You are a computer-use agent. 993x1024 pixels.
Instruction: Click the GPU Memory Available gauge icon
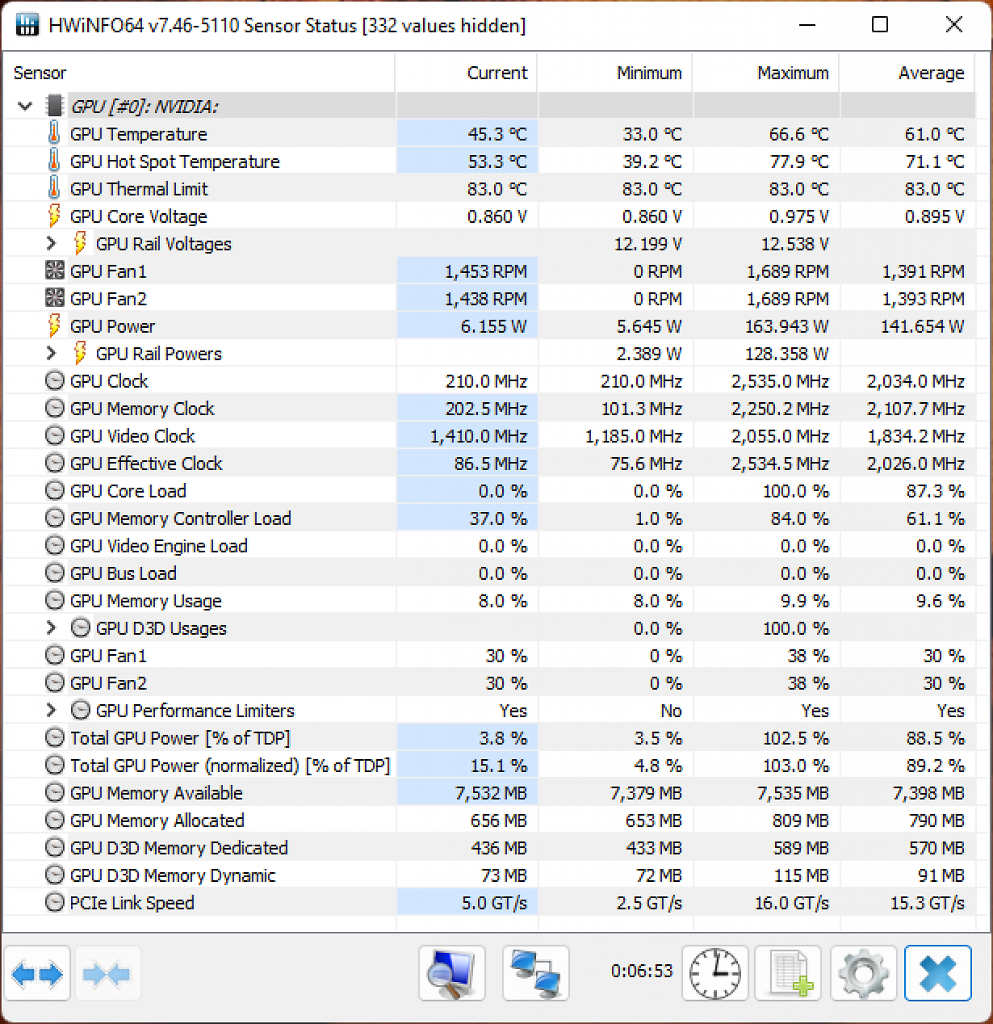coord(54,792)
